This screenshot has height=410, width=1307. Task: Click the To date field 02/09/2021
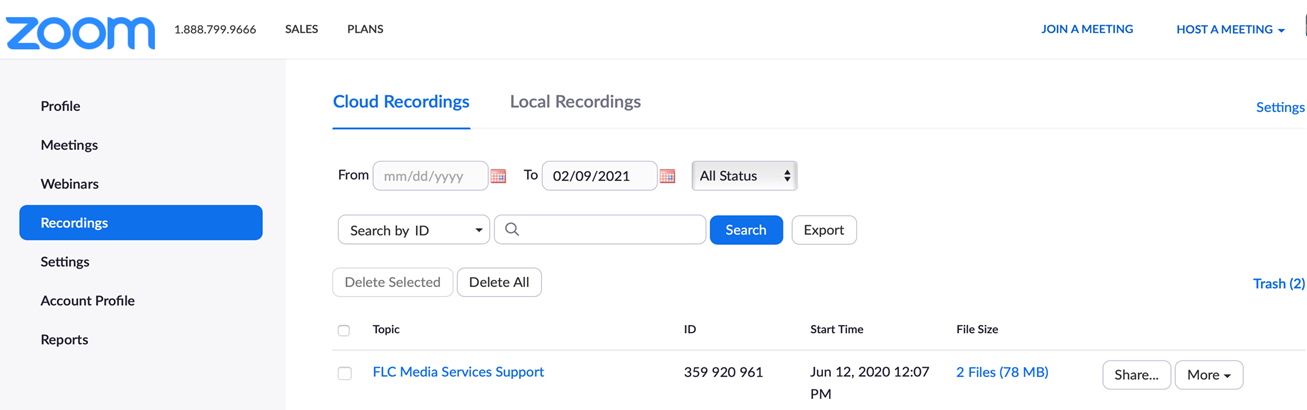(x=599, y=176)
